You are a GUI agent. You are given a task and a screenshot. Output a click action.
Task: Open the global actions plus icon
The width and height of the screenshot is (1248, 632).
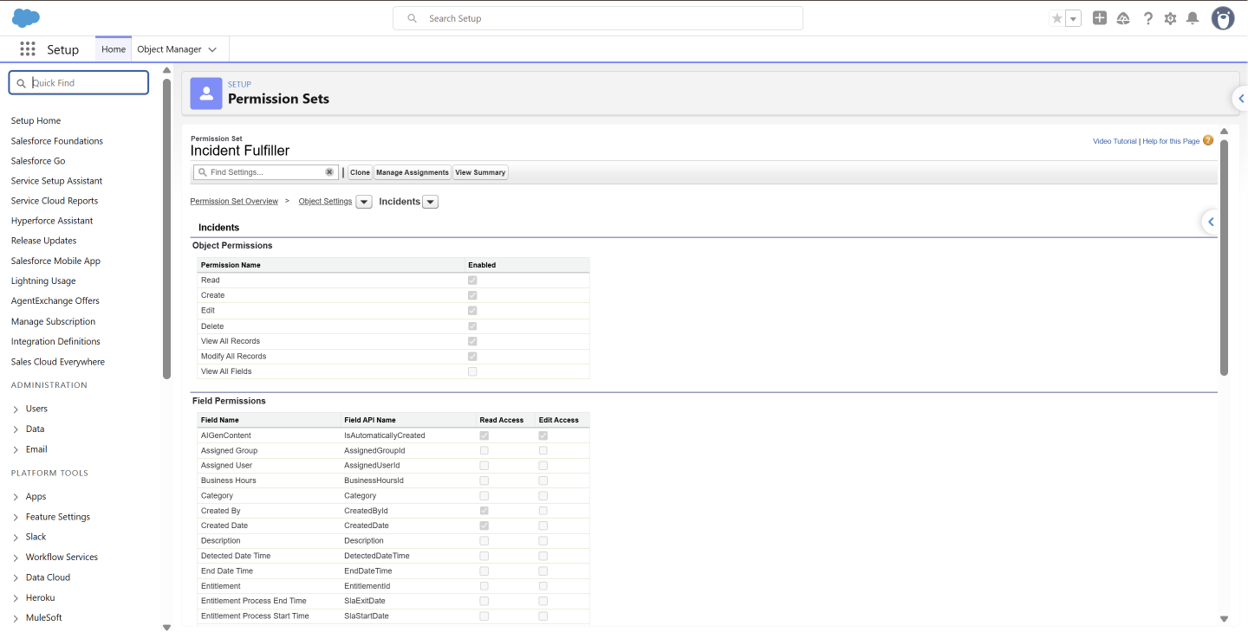(x=1100, y=18)
